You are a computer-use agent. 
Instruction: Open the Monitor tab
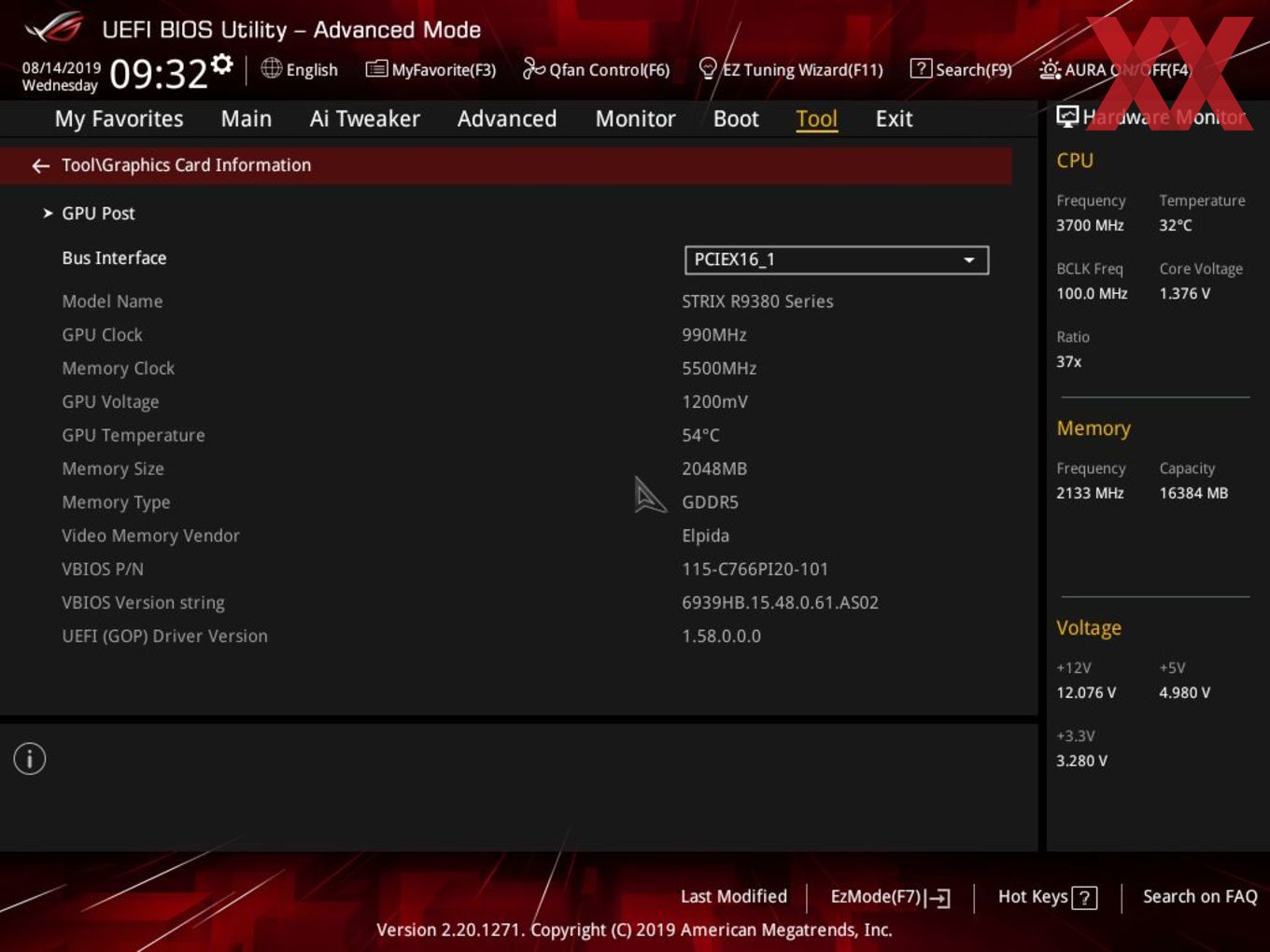tap(636, 119)
